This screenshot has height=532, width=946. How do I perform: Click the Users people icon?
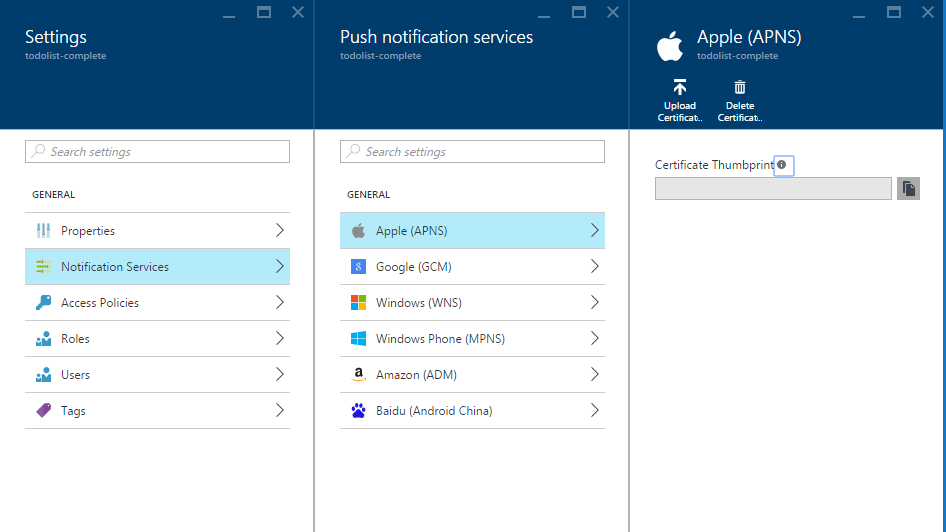click(43, 375)
